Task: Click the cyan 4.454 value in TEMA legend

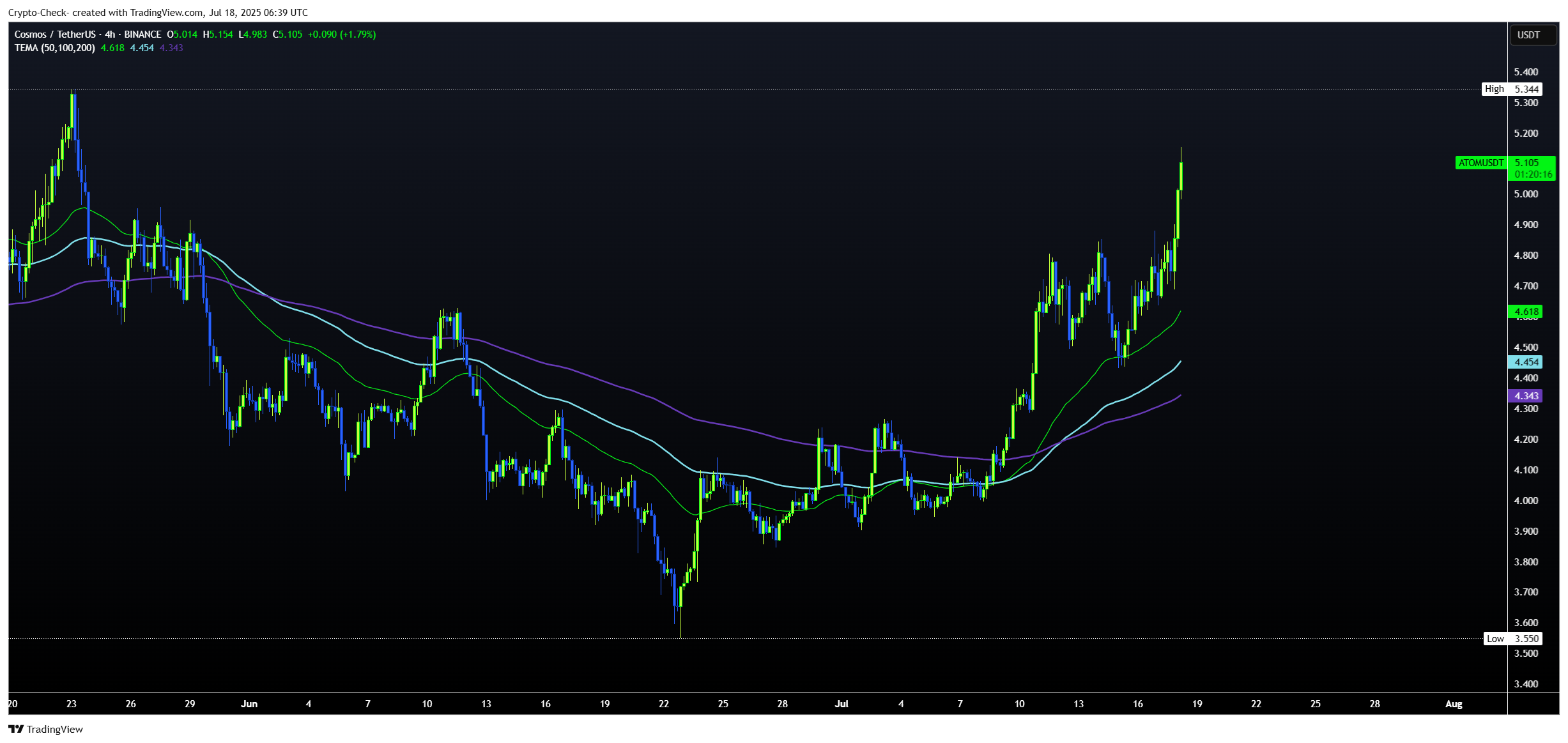Action: pos(142,48)
